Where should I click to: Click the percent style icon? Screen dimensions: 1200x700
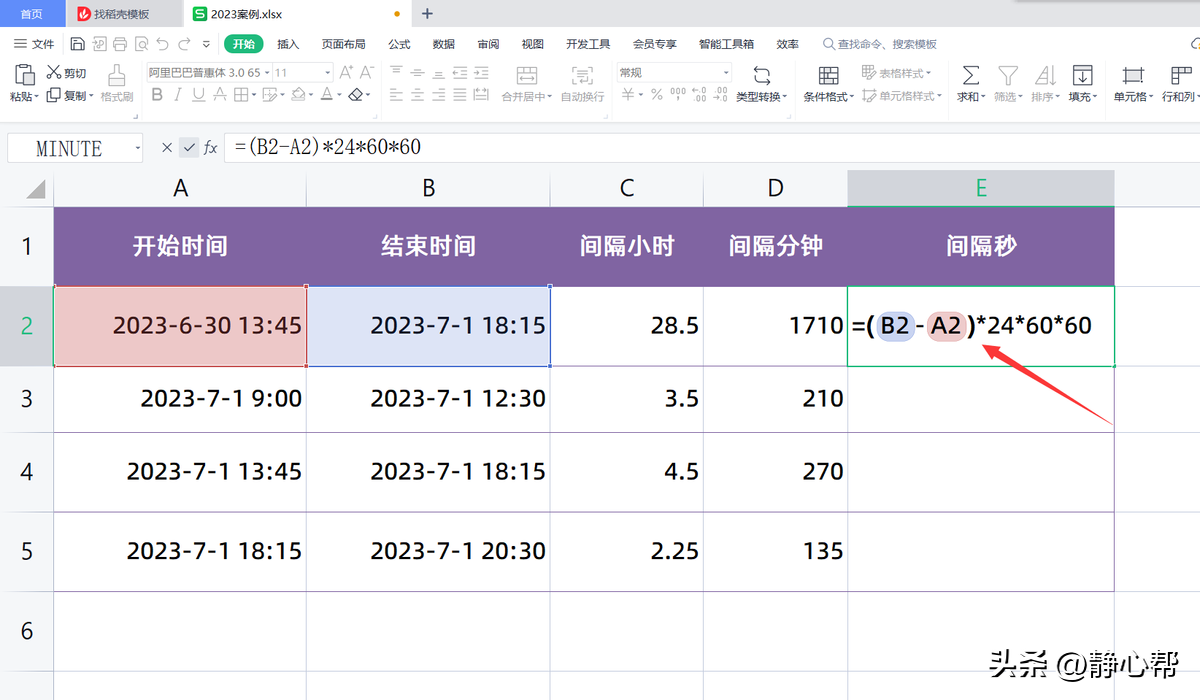[657, 95]
